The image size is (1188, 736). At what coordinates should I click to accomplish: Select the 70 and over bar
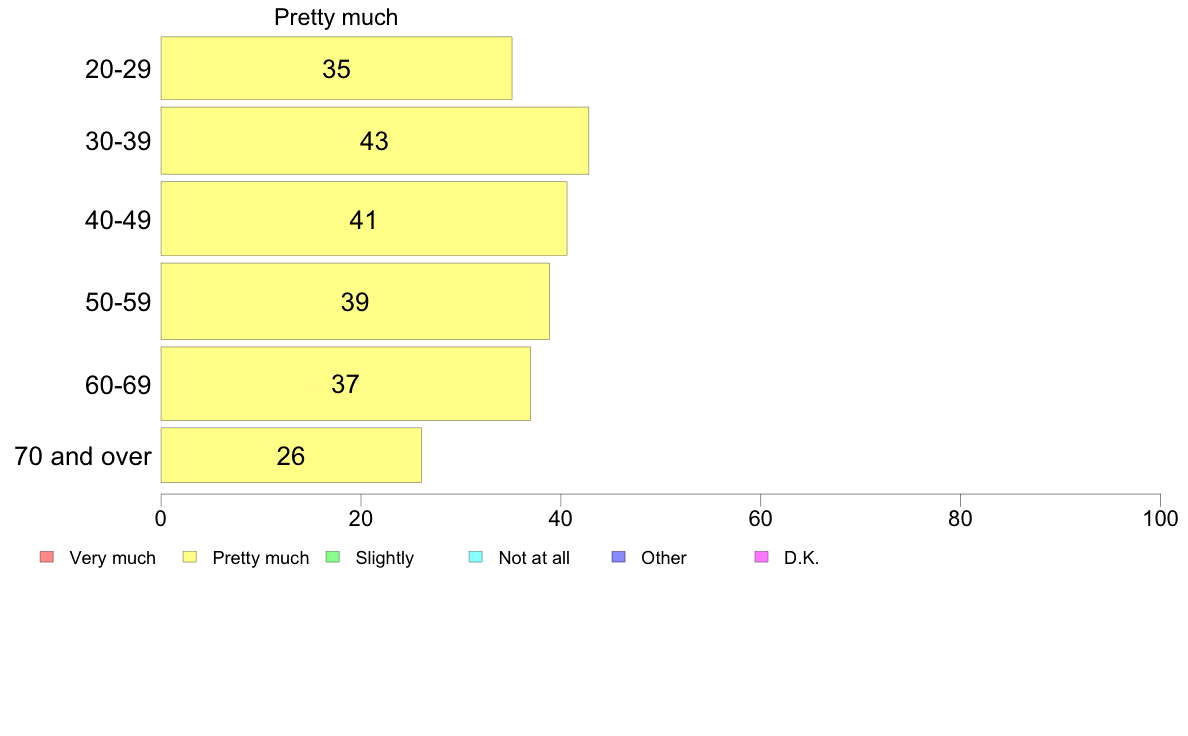(291, 455)
